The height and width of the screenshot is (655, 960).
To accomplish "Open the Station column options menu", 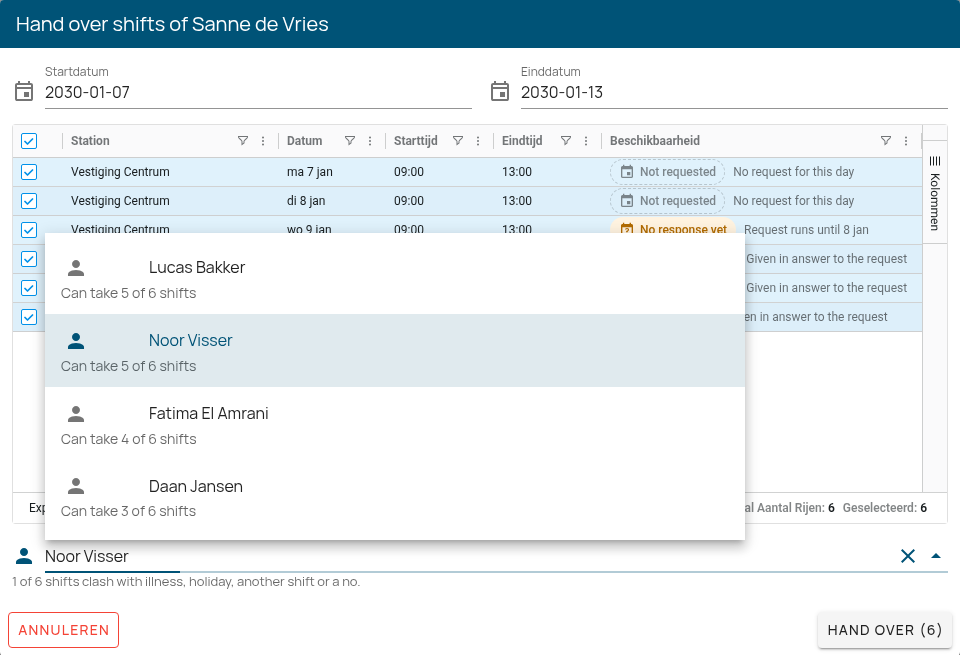I will coord(263,141).
